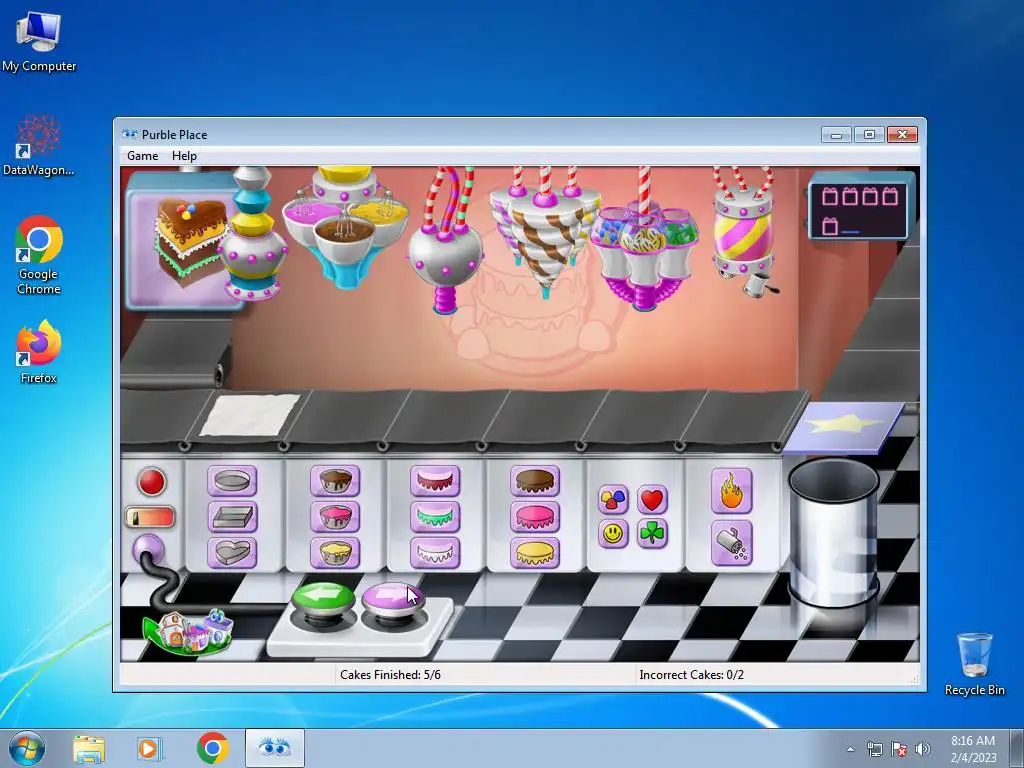This screenshot has width=1024, height=768.
Task: Click the Action Center flag icon
Action: [899, 749]
